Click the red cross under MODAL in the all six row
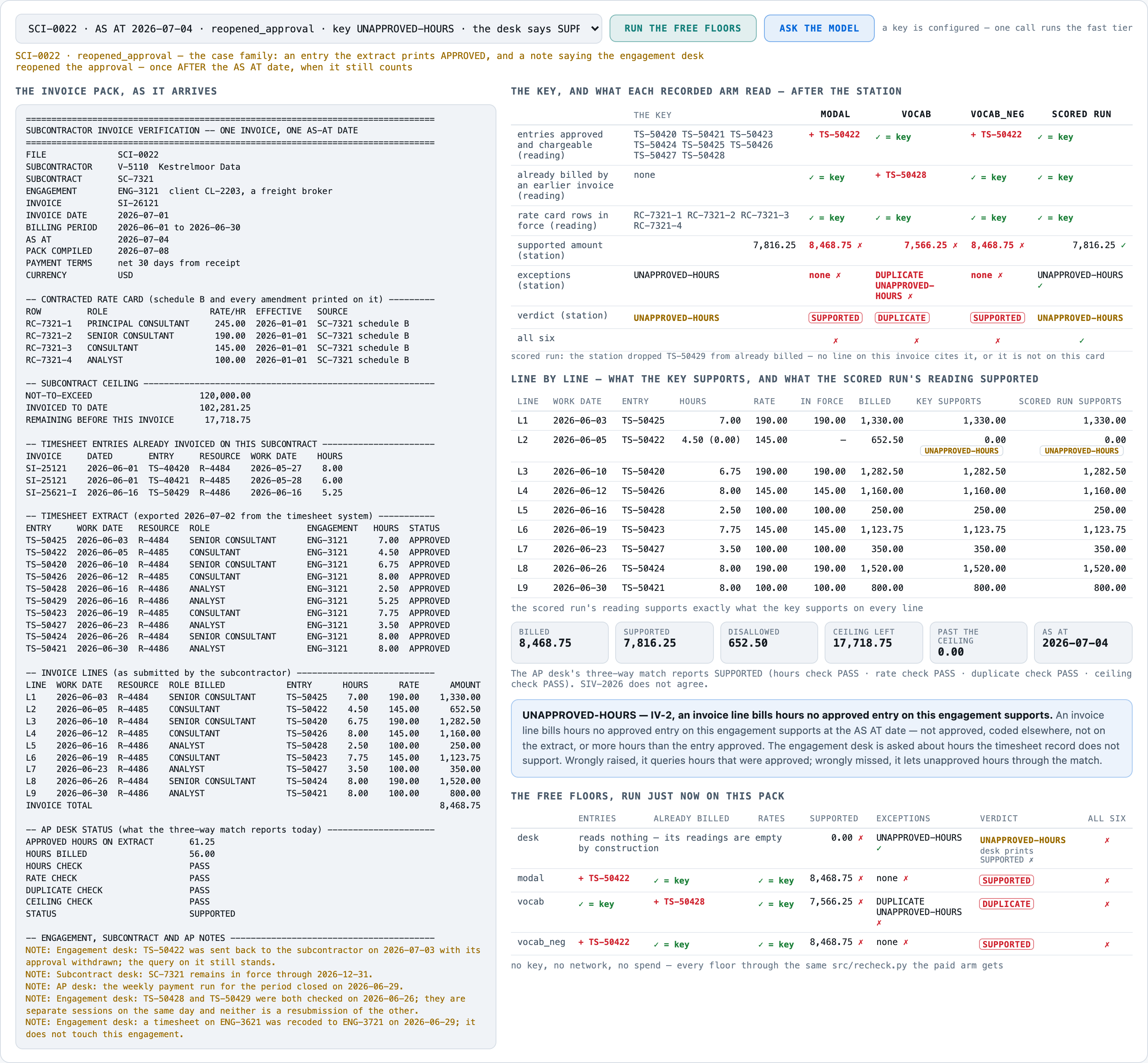Screen dimensions: 1148x1063 click(835, 341)
